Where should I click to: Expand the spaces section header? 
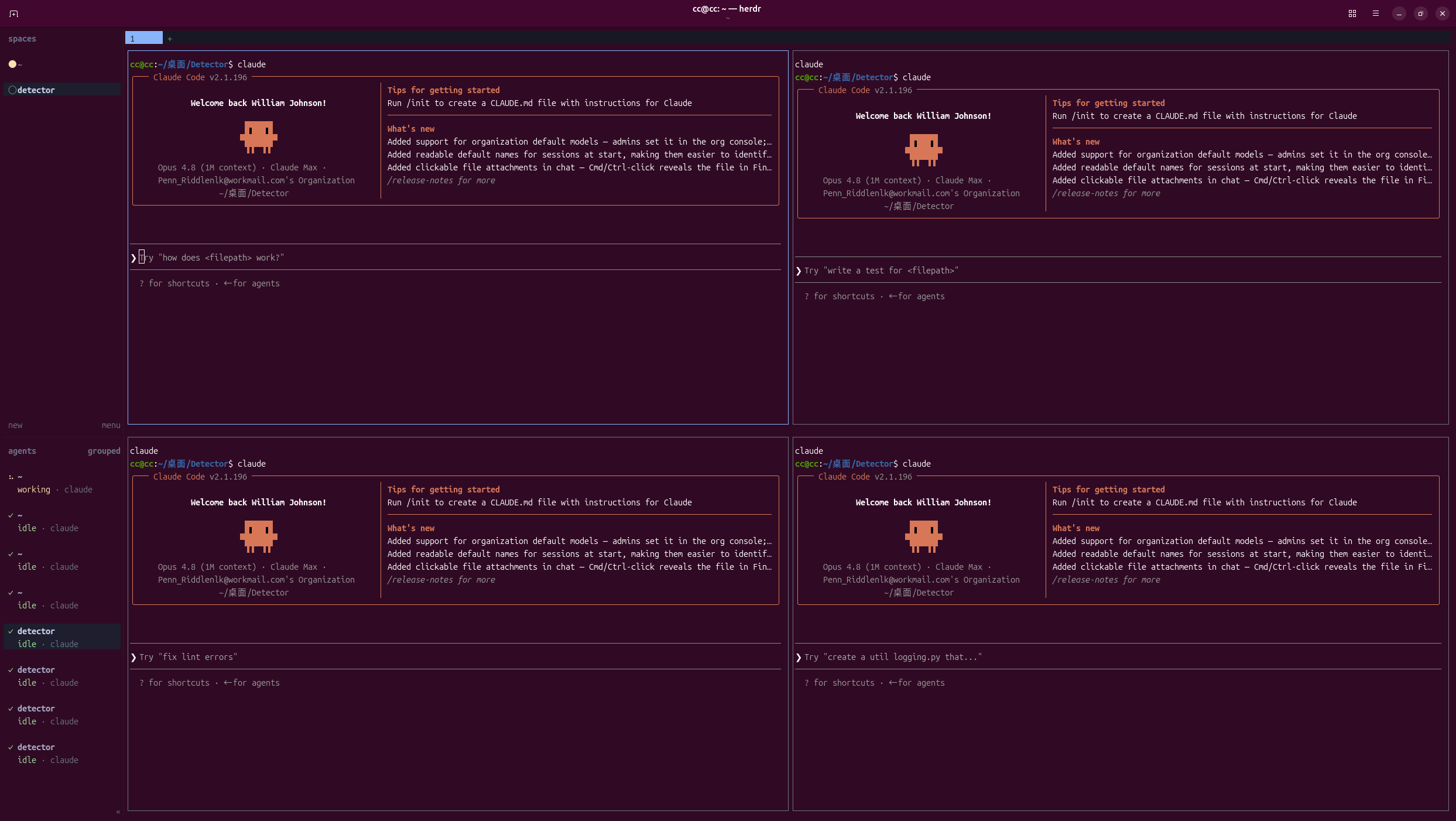(x=22, y=39)
